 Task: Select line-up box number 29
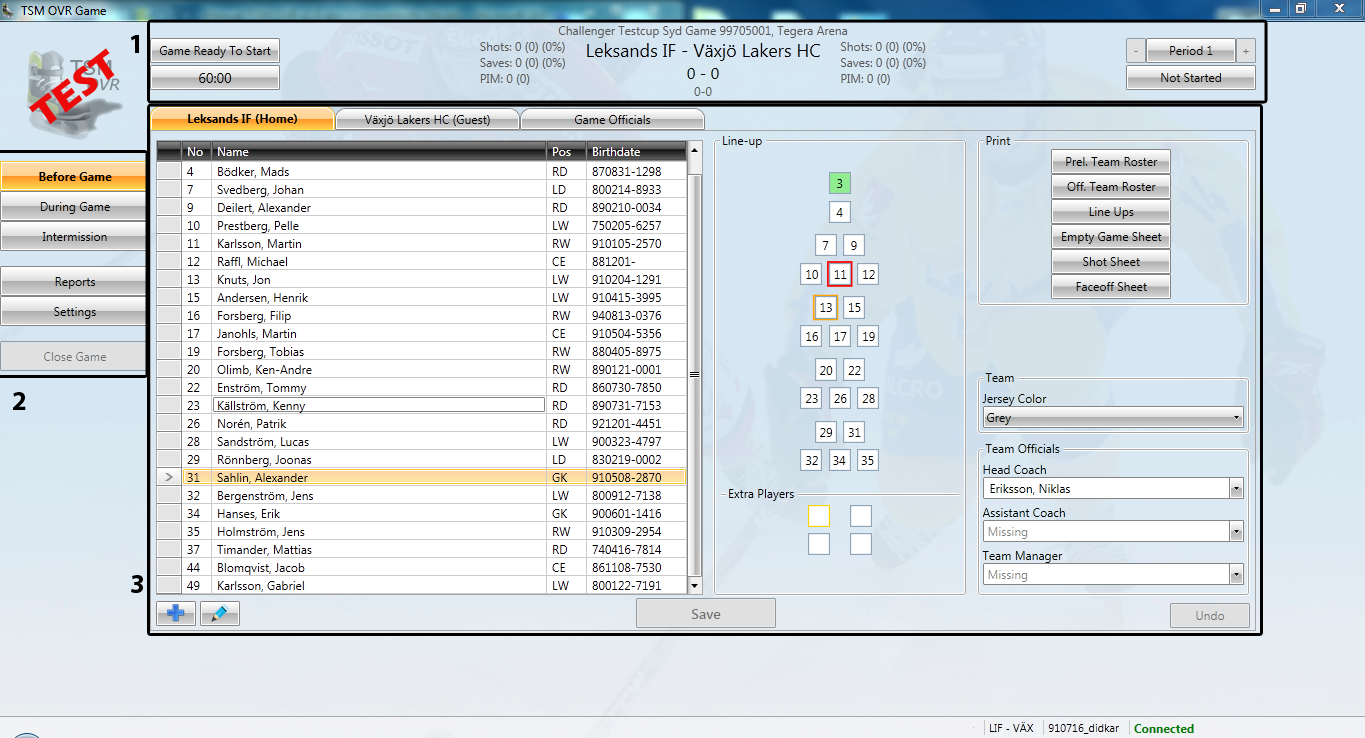[x=825, y=432]
